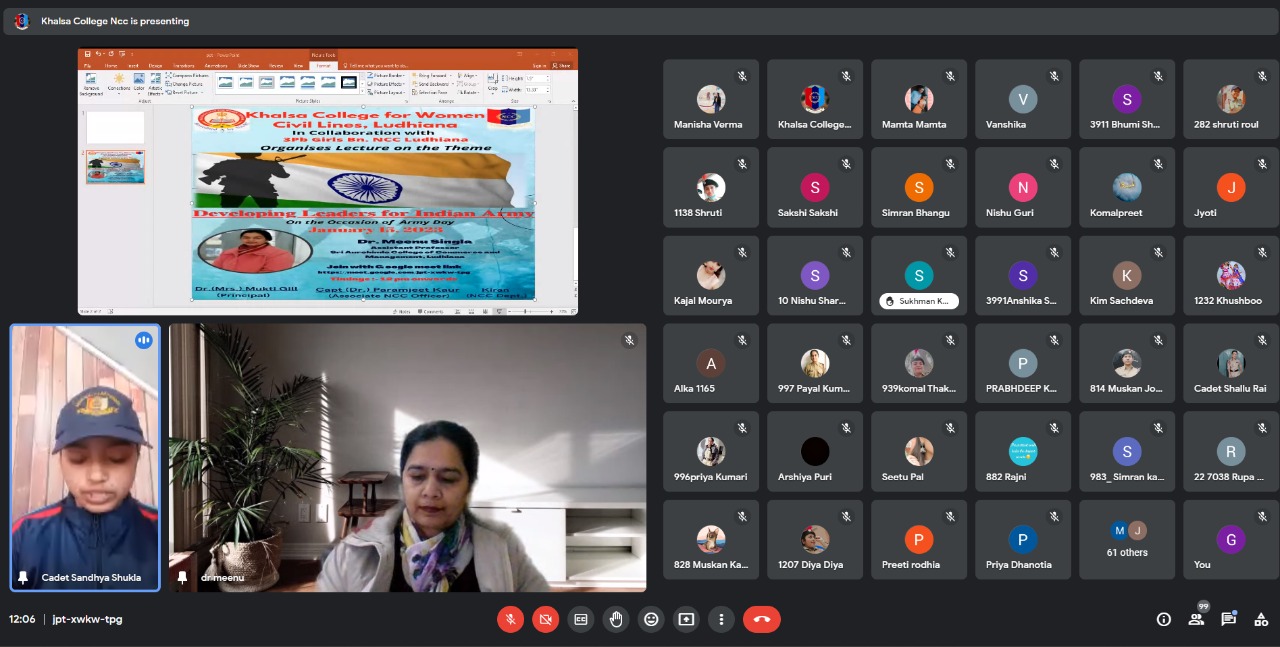Image resolution: width=1280 pixels, height=647 pixels.
Task: Expand Picture Border dropdown in PowerPoint
Action: (x=386, y=75)
